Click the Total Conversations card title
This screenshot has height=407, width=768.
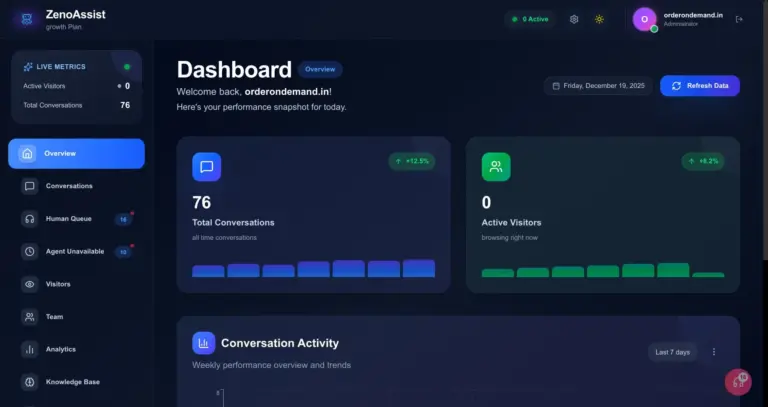tap(233, 223)
